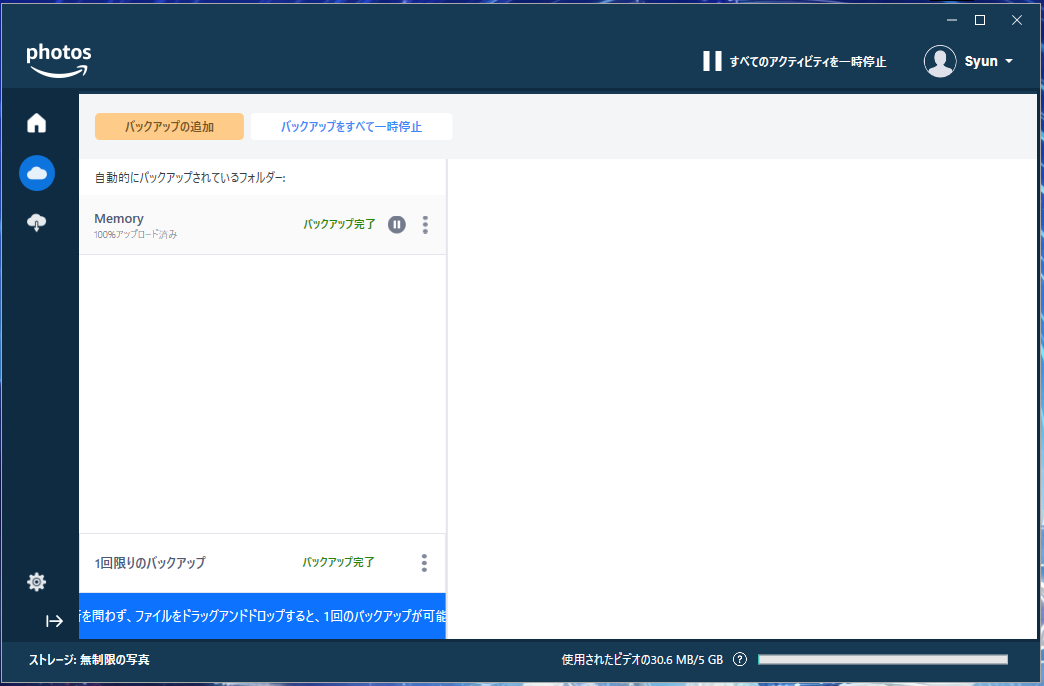Close the Amazon Photos window
The width and height of the screenshot is (1044, 686).
1017,20
